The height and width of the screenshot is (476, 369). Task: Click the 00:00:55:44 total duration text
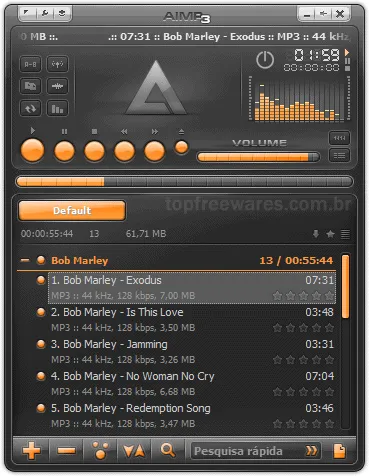47,234
